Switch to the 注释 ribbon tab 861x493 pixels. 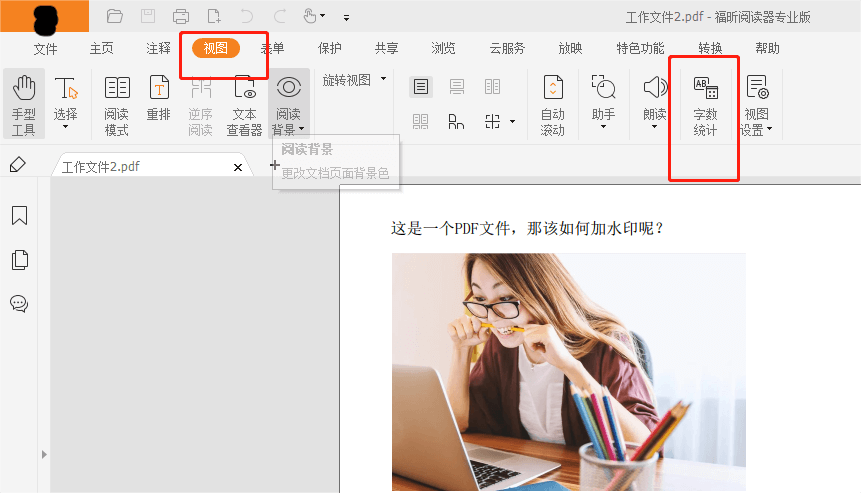(x=158, y=48)
